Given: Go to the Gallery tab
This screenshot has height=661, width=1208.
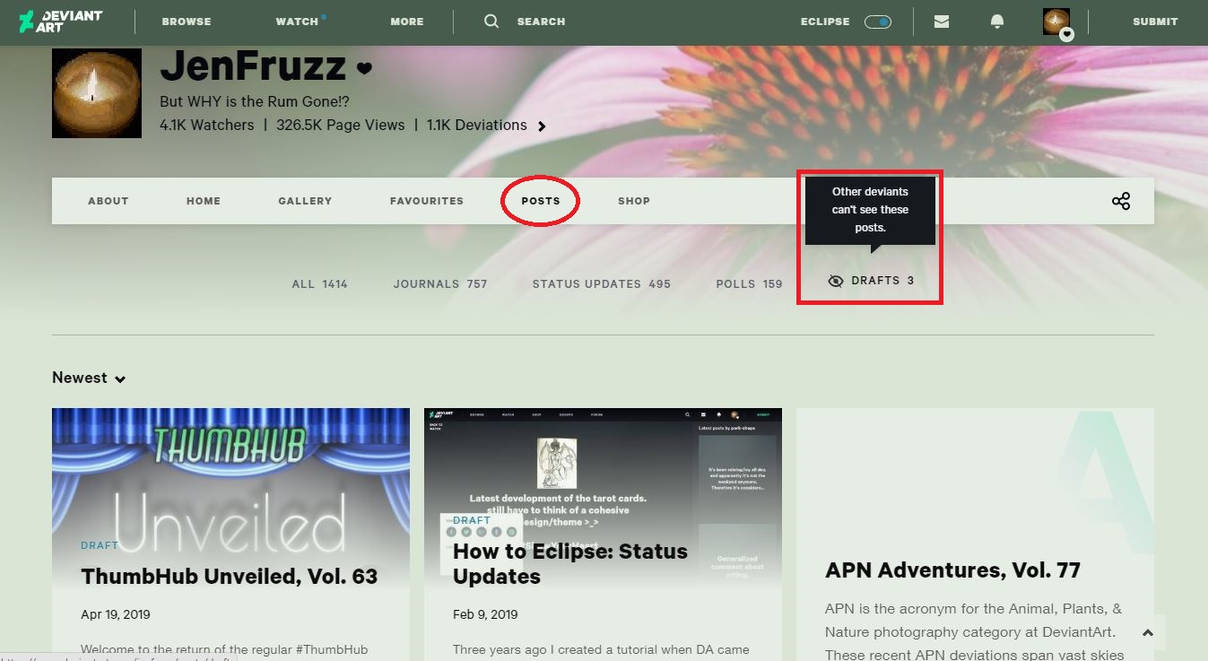Looking at the screenshot, I should 305,201.
